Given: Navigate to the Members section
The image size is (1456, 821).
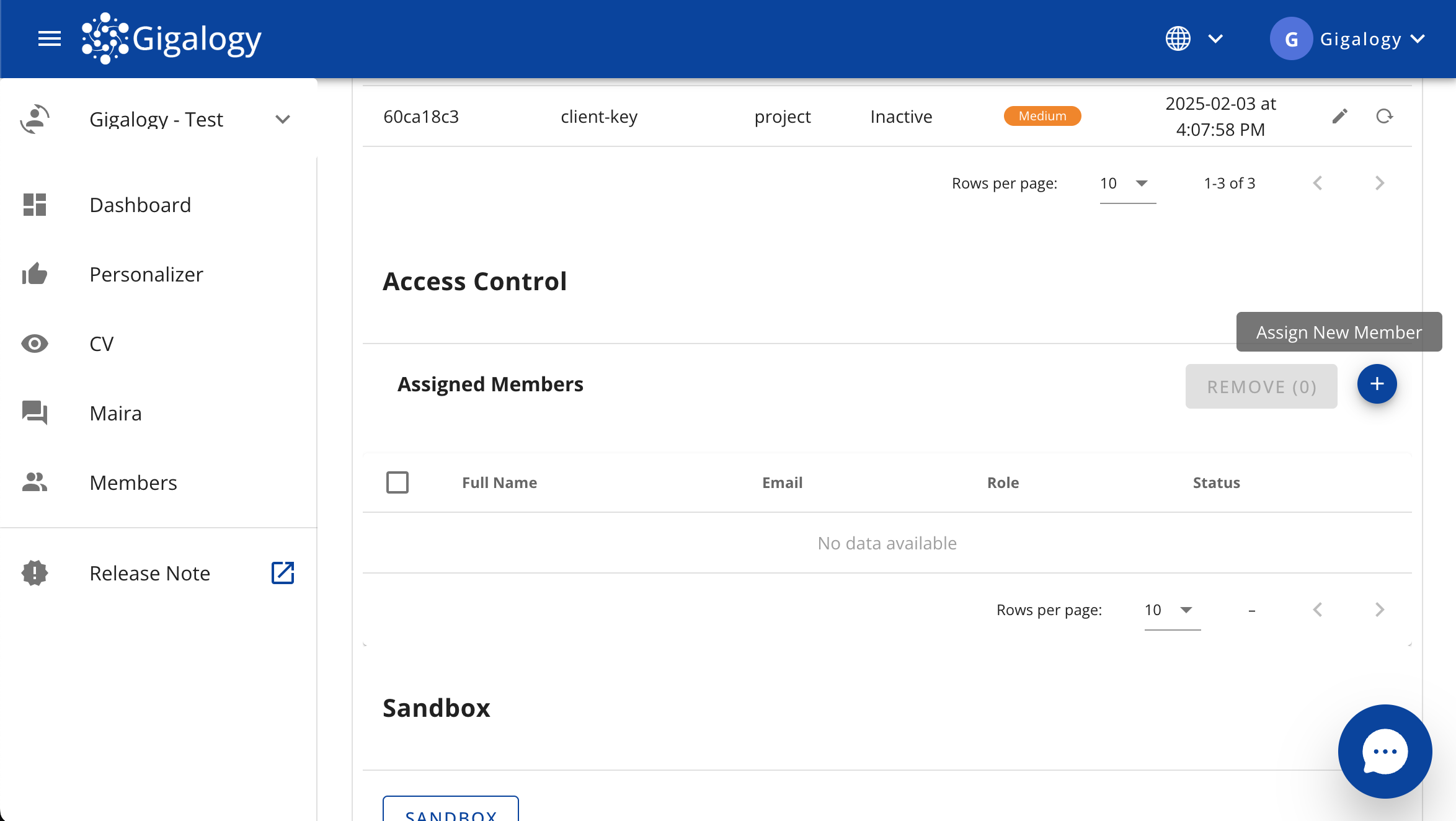Looking at the screenshot, I should [133, 482].
